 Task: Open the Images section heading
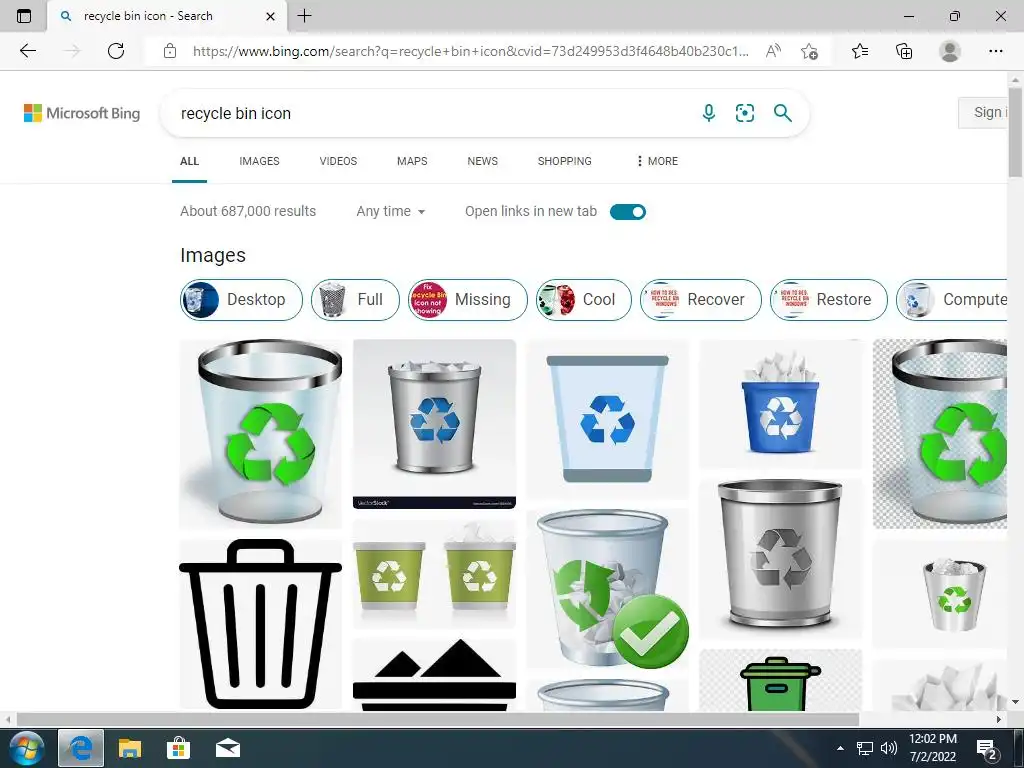click(x=213, y=255)
